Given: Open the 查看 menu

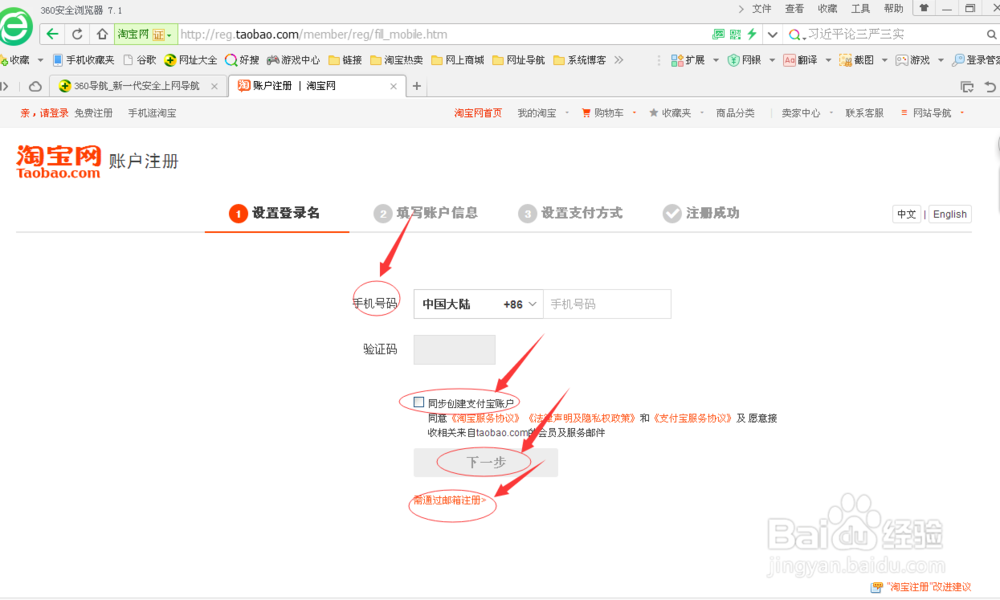Looking at the screenshot, I should coord(795,8).
